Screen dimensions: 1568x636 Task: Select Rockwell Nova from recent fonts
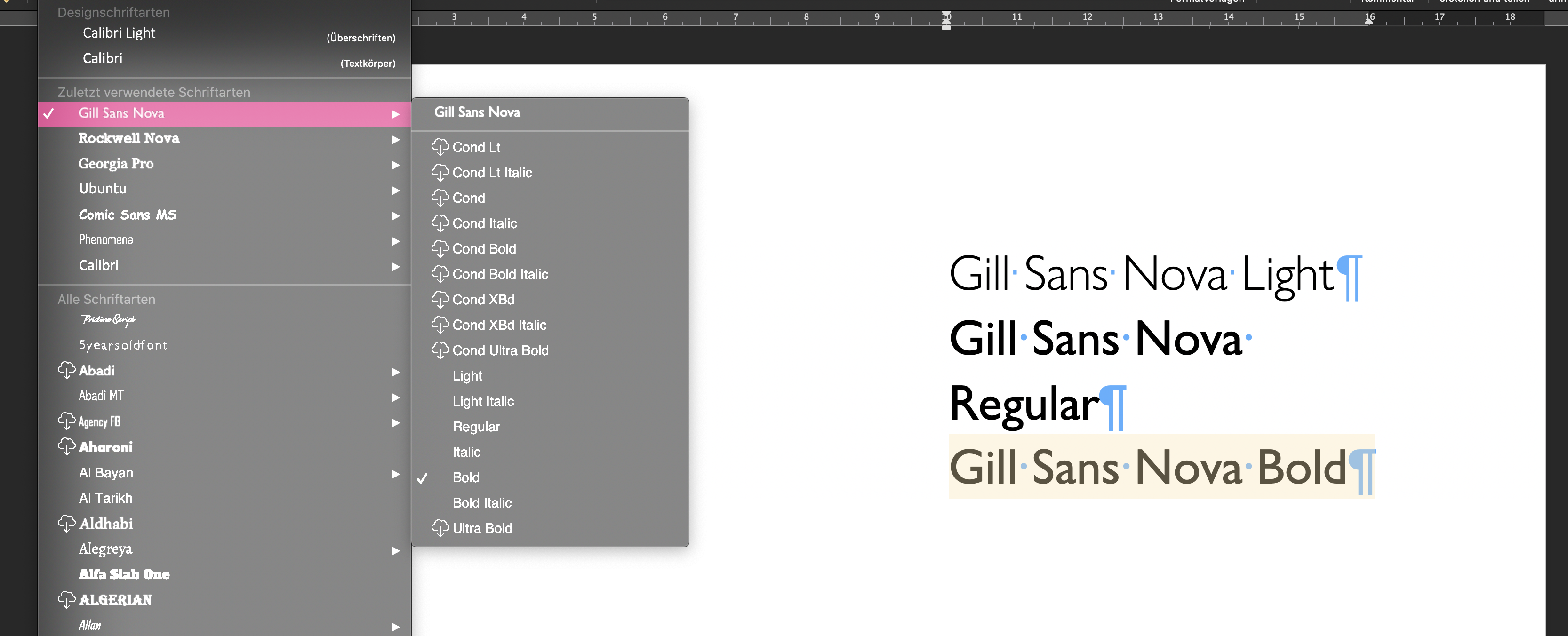click(224, 139)
